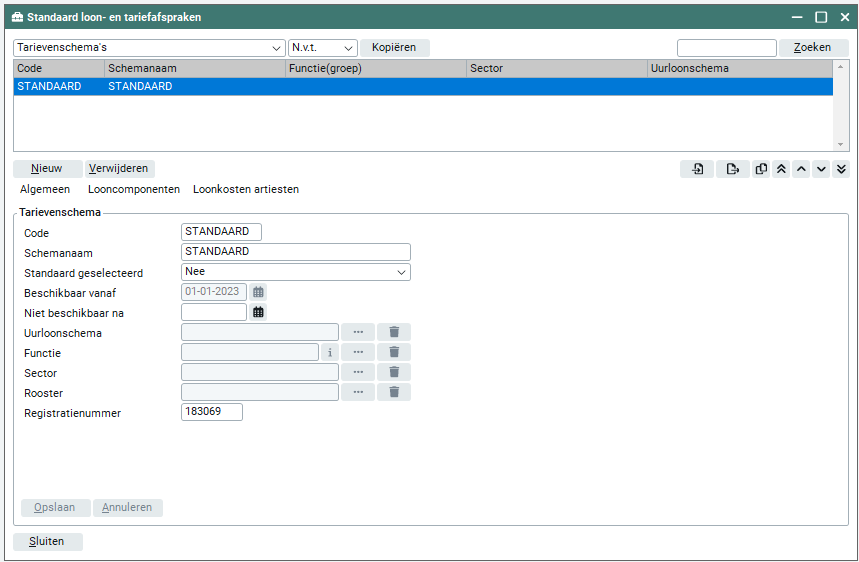Click the Functie info icon

click(329, 352)
